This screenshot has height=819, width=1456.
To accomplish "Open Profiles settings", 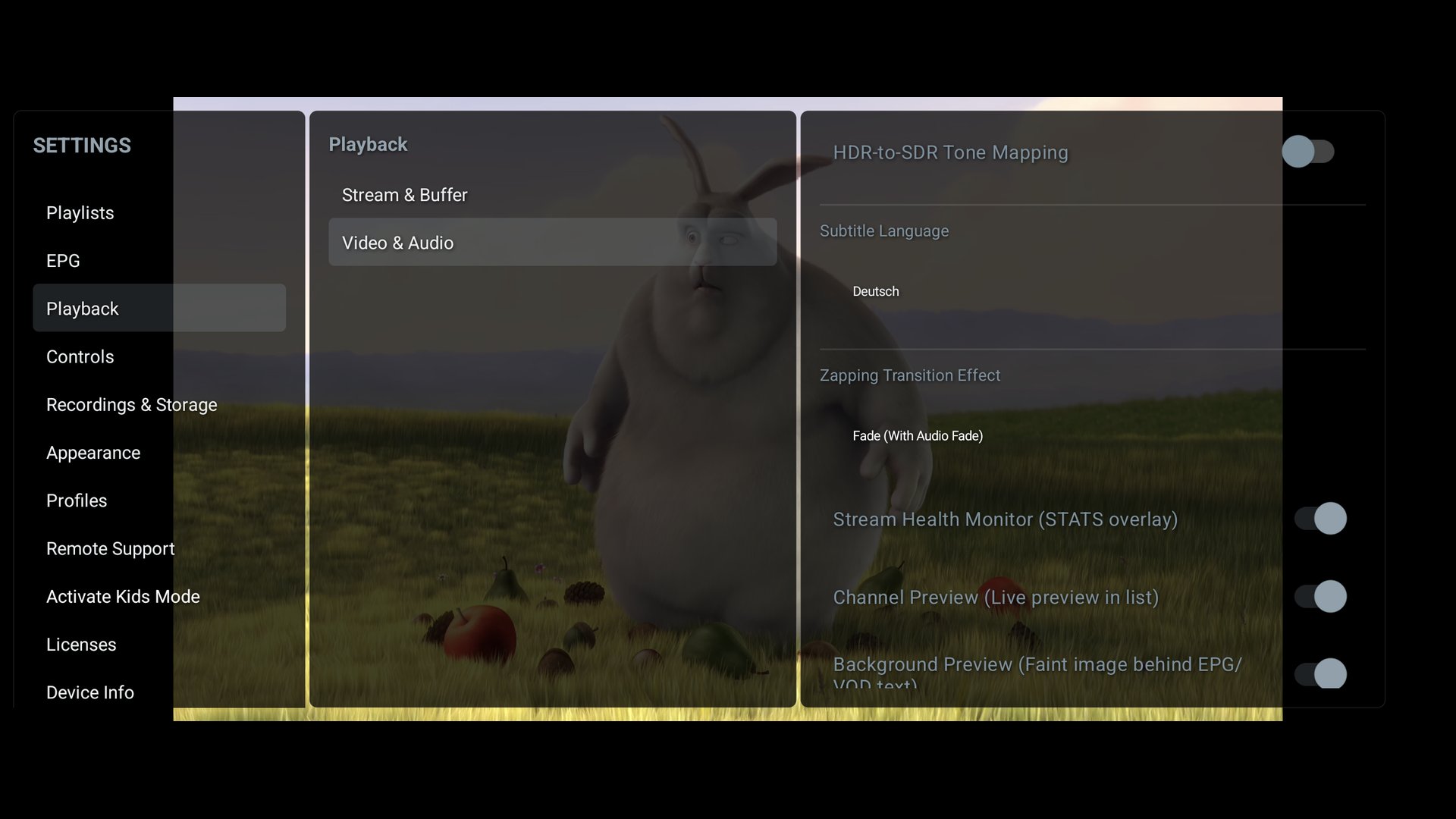I will (x=159, y=500).
